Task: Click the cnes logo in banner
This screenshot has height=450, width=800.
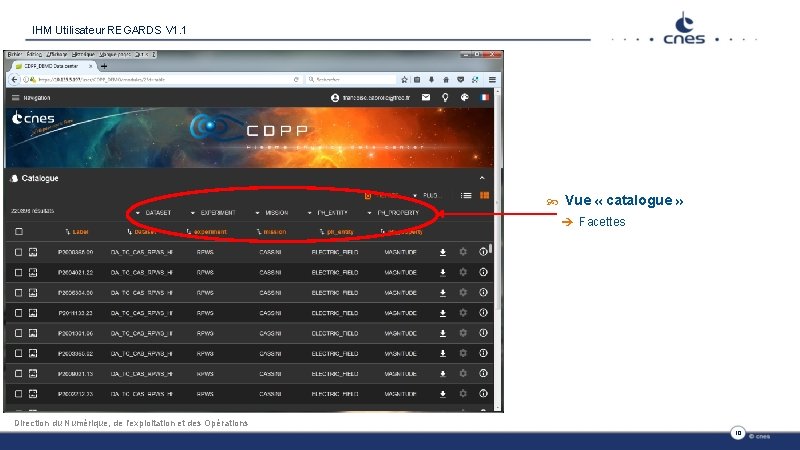Action: point(33,118)
